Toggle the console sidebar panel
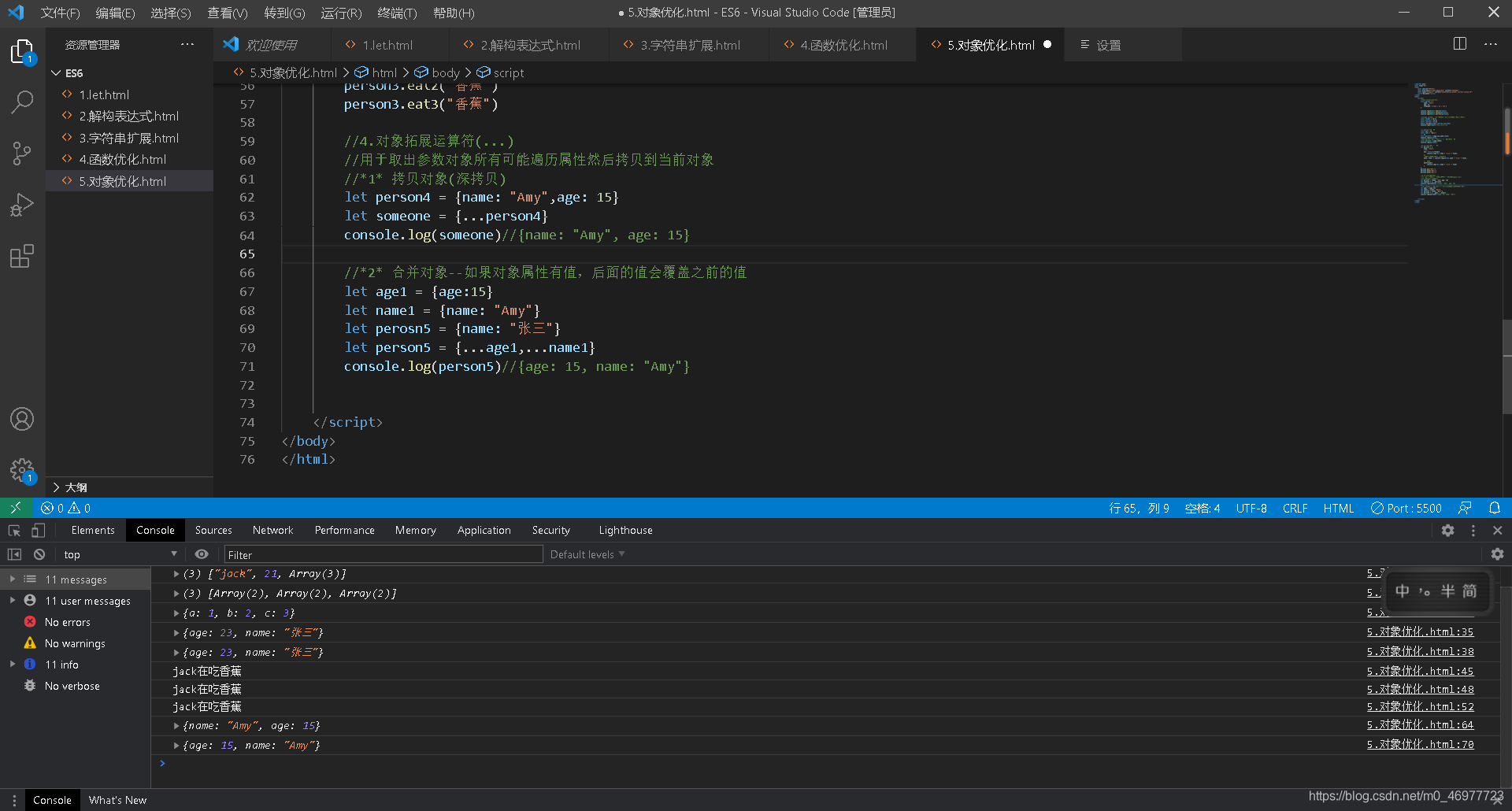 pos(14,554)
